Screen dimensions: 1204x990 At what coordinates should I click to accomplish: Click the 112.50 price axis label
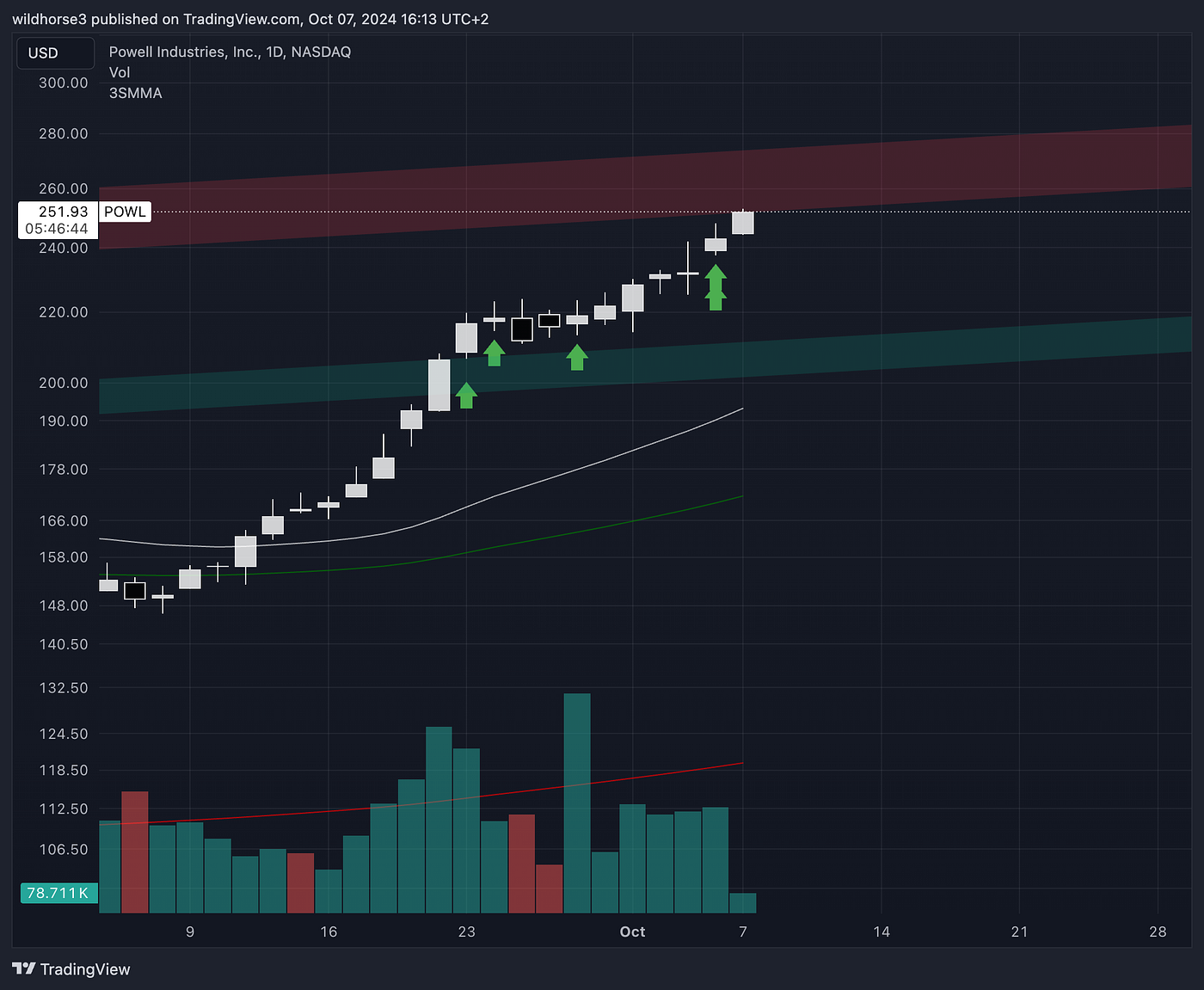click(64, 809)
